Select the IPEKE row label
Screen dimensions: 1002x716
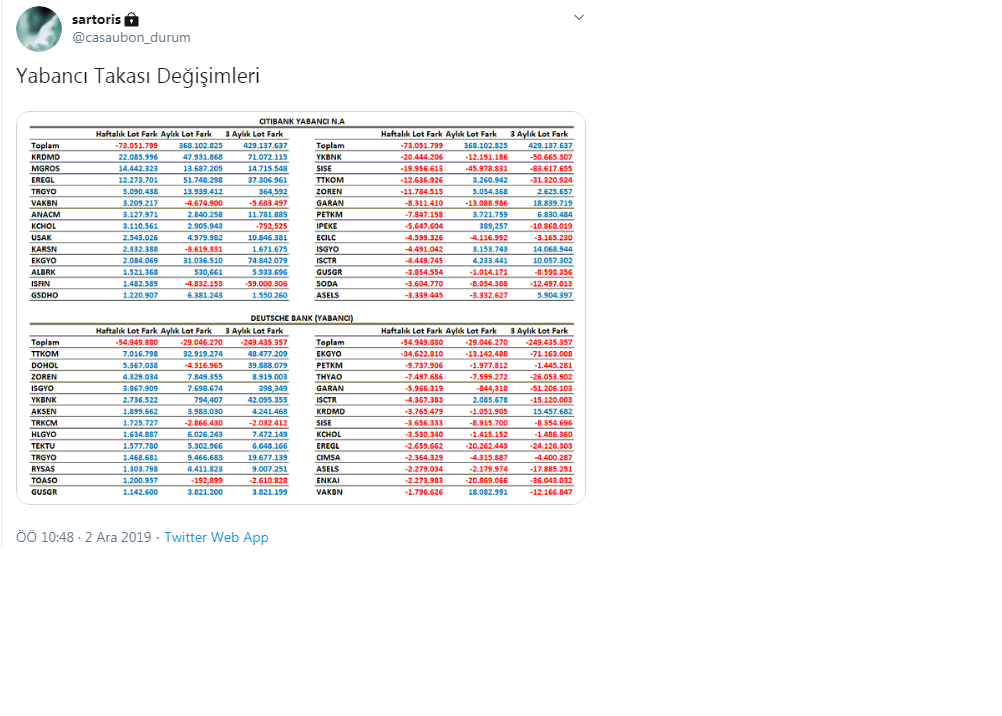click(x=327, y=226)
